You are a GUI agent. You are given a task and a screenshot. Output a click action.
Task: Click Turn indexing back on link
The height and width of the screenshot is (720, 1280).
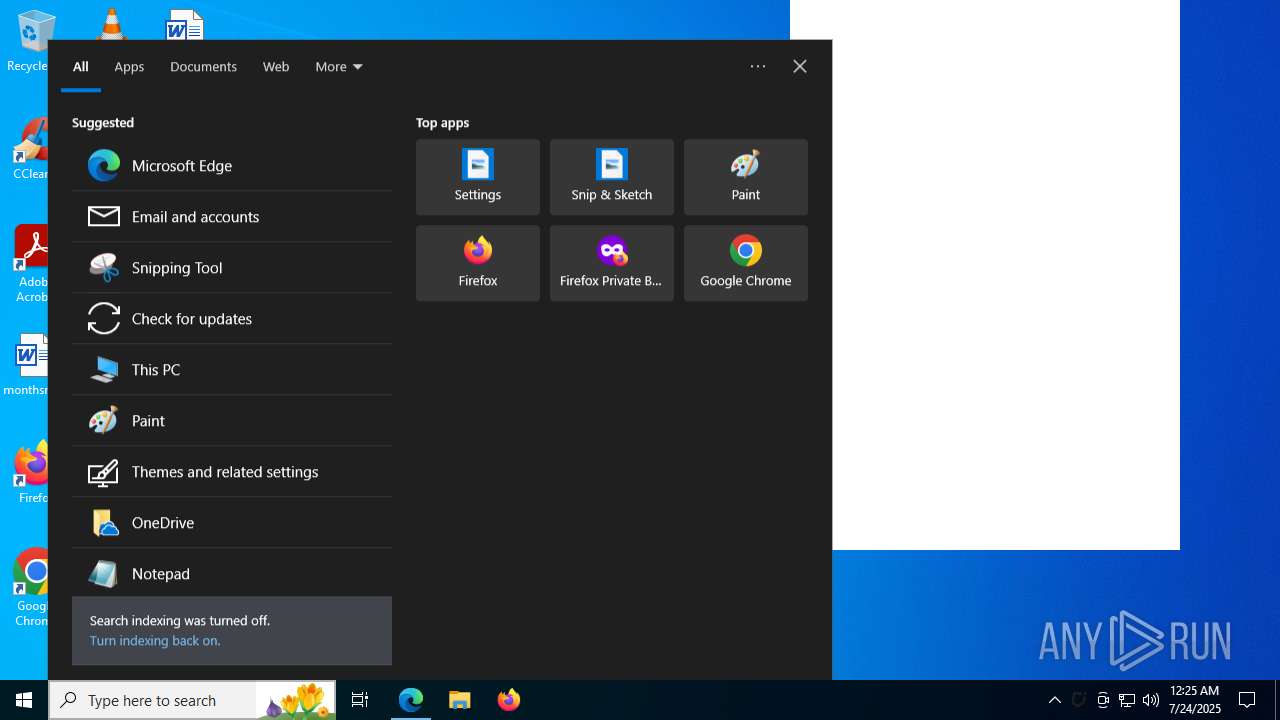tap(155, 641)
